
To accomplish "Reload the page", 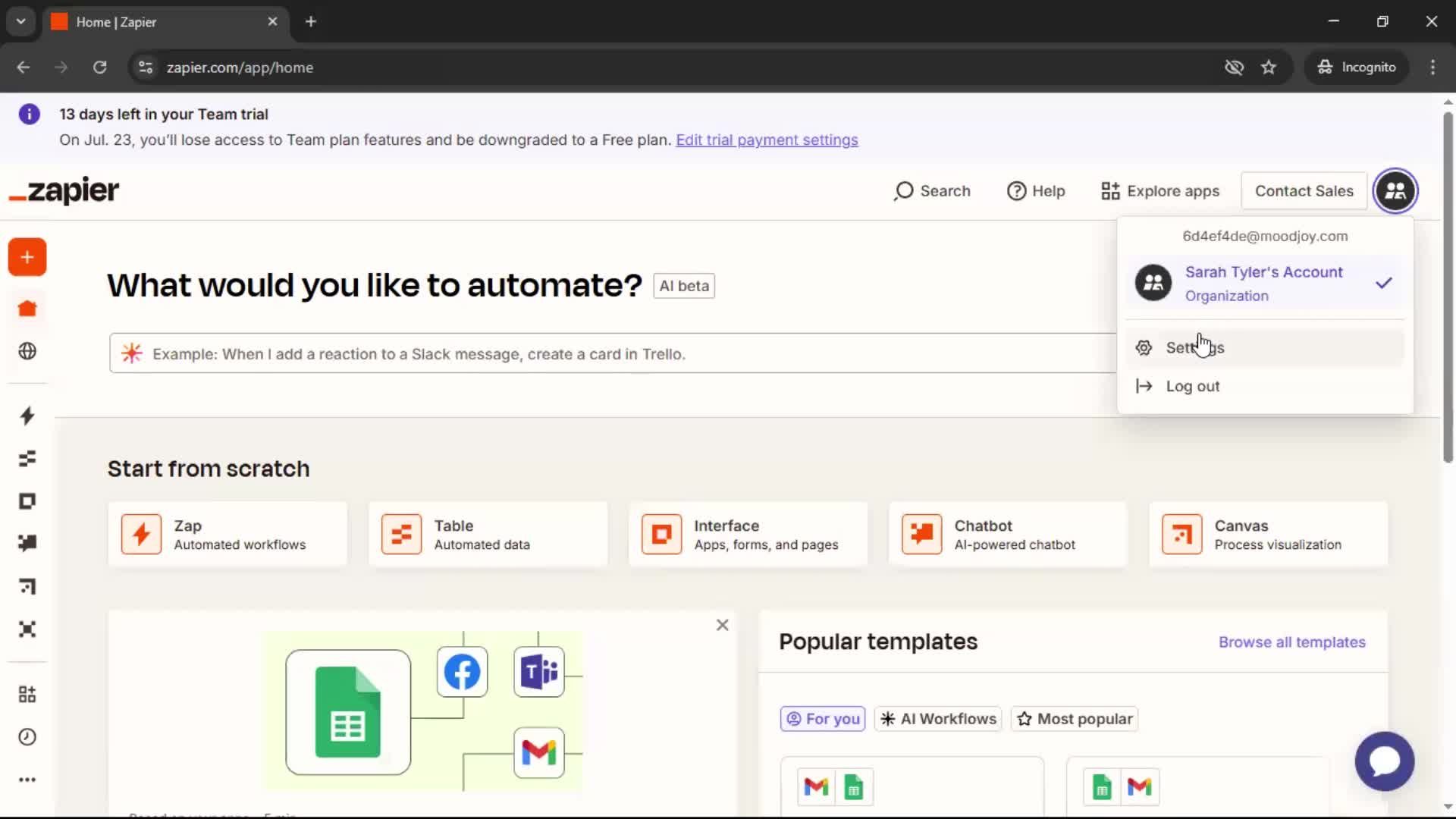I will pyautogui.click(x=99, y=67).
